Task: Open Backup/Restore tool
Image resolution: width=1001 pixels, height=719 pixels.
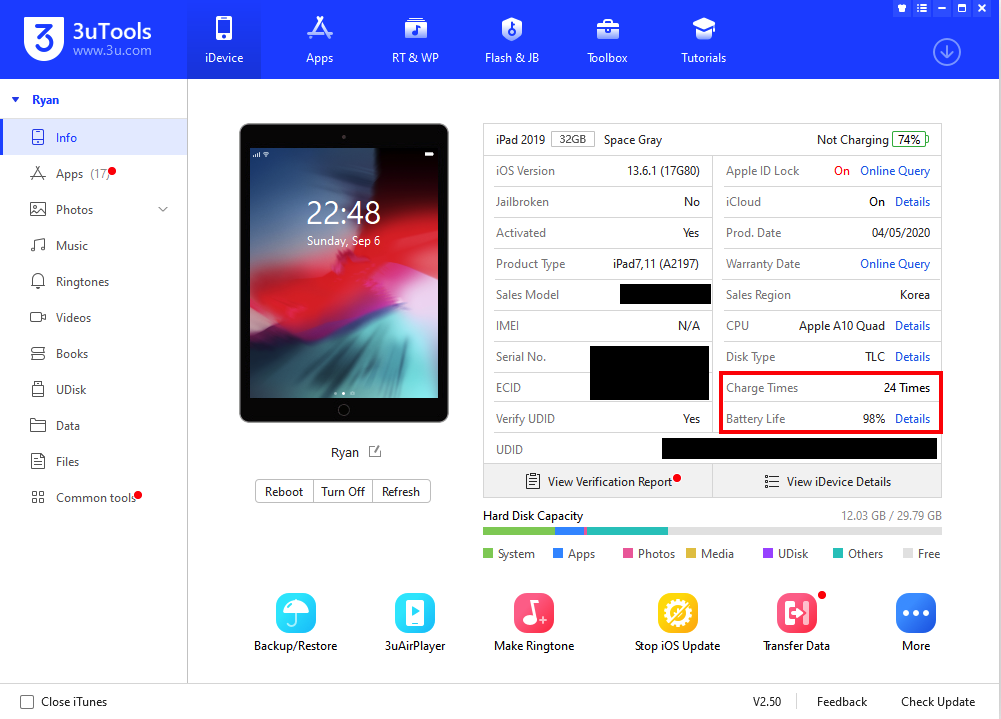Action: 296,622
